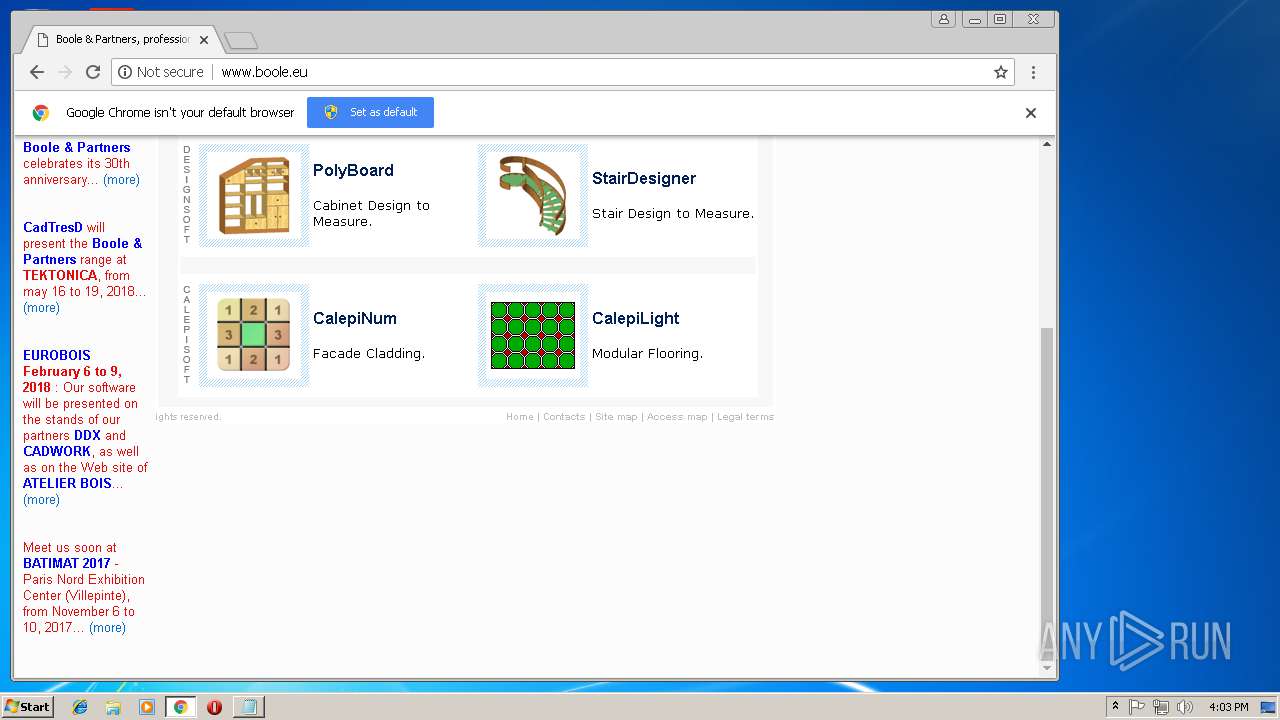This screenshot has height=720, width=1280.
Task: Dismiss the default browser notification bar
Action: [1031, 113]
